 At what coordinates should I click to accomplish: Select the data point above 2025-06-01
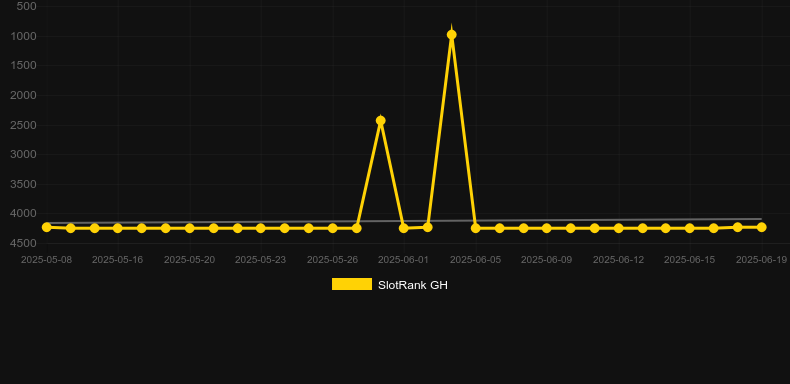tap(404, 228)
